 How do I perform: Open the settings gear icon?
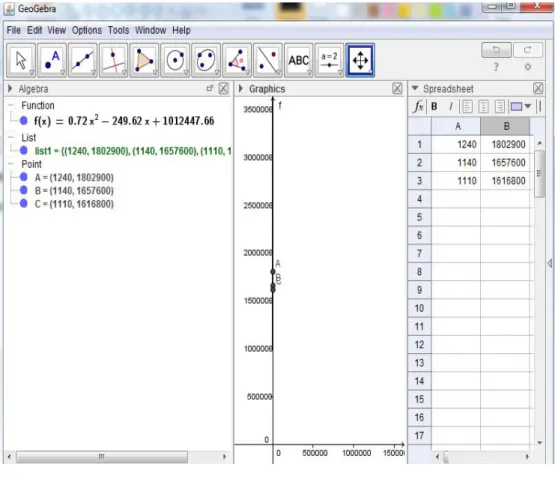coord(528,67)
